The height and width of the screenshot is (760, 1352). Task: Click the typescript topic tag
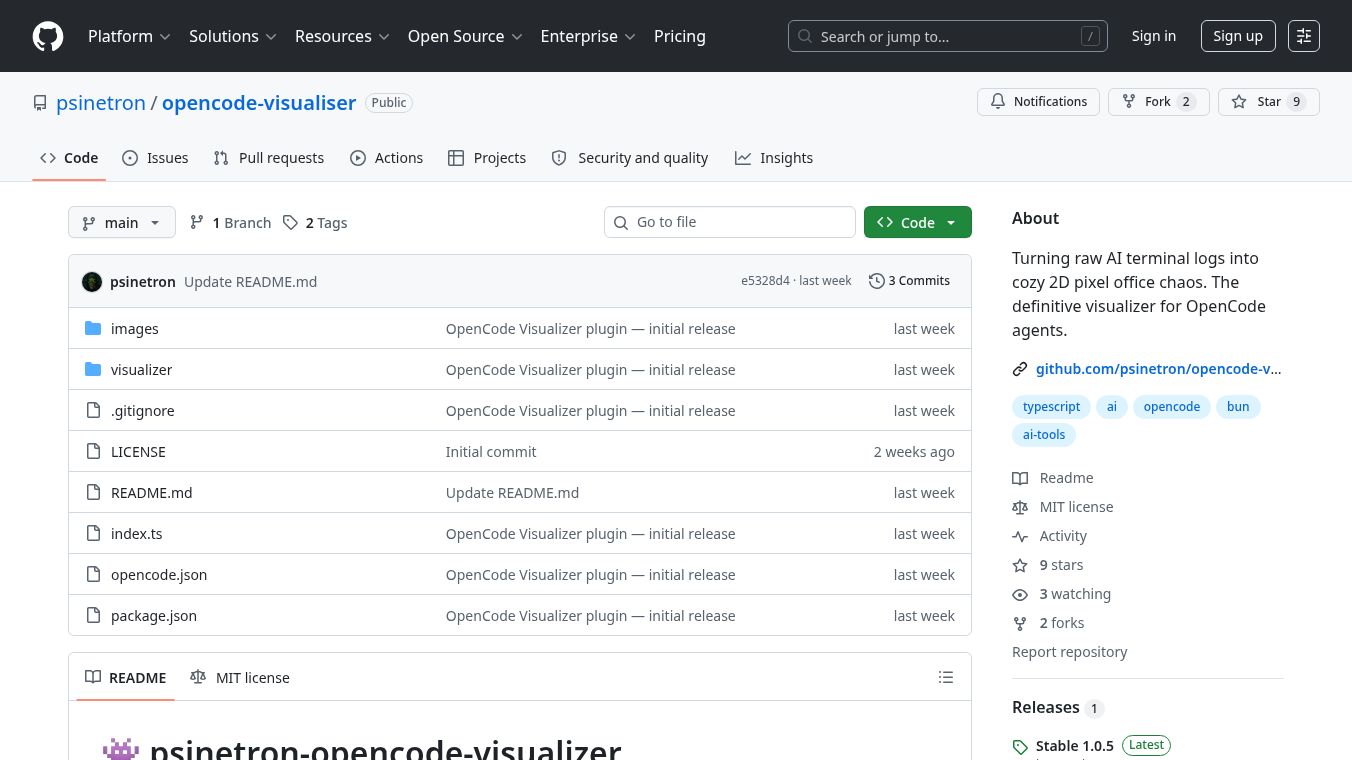(1052, 407)
